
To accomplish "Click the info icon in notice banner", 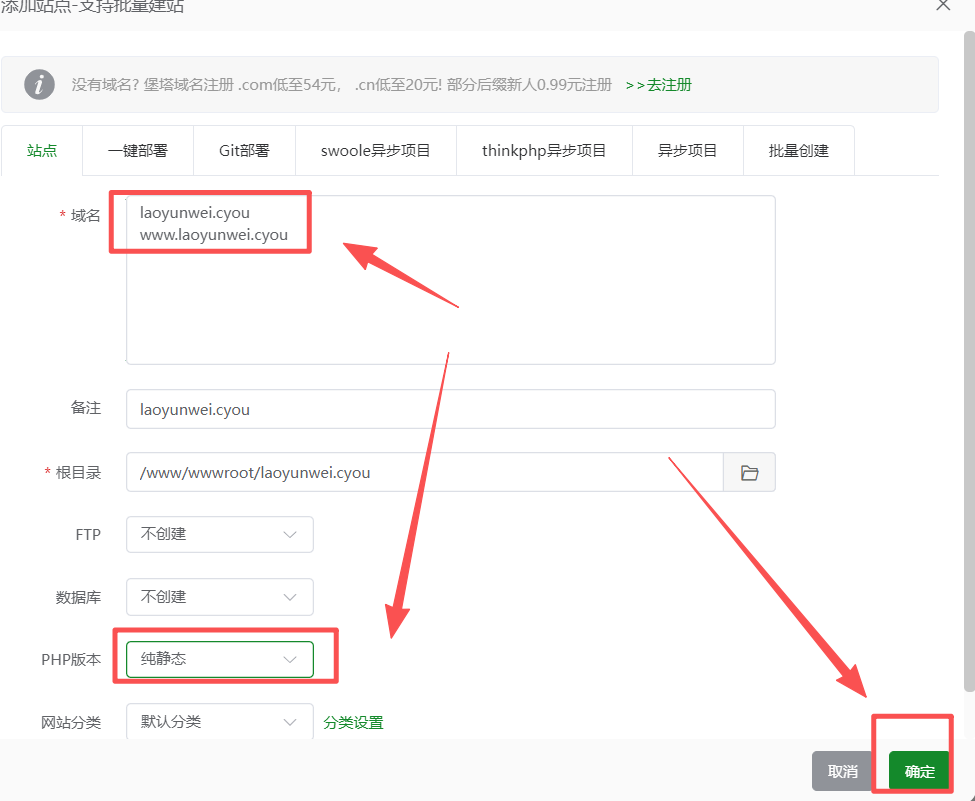I will coord(39,85).
